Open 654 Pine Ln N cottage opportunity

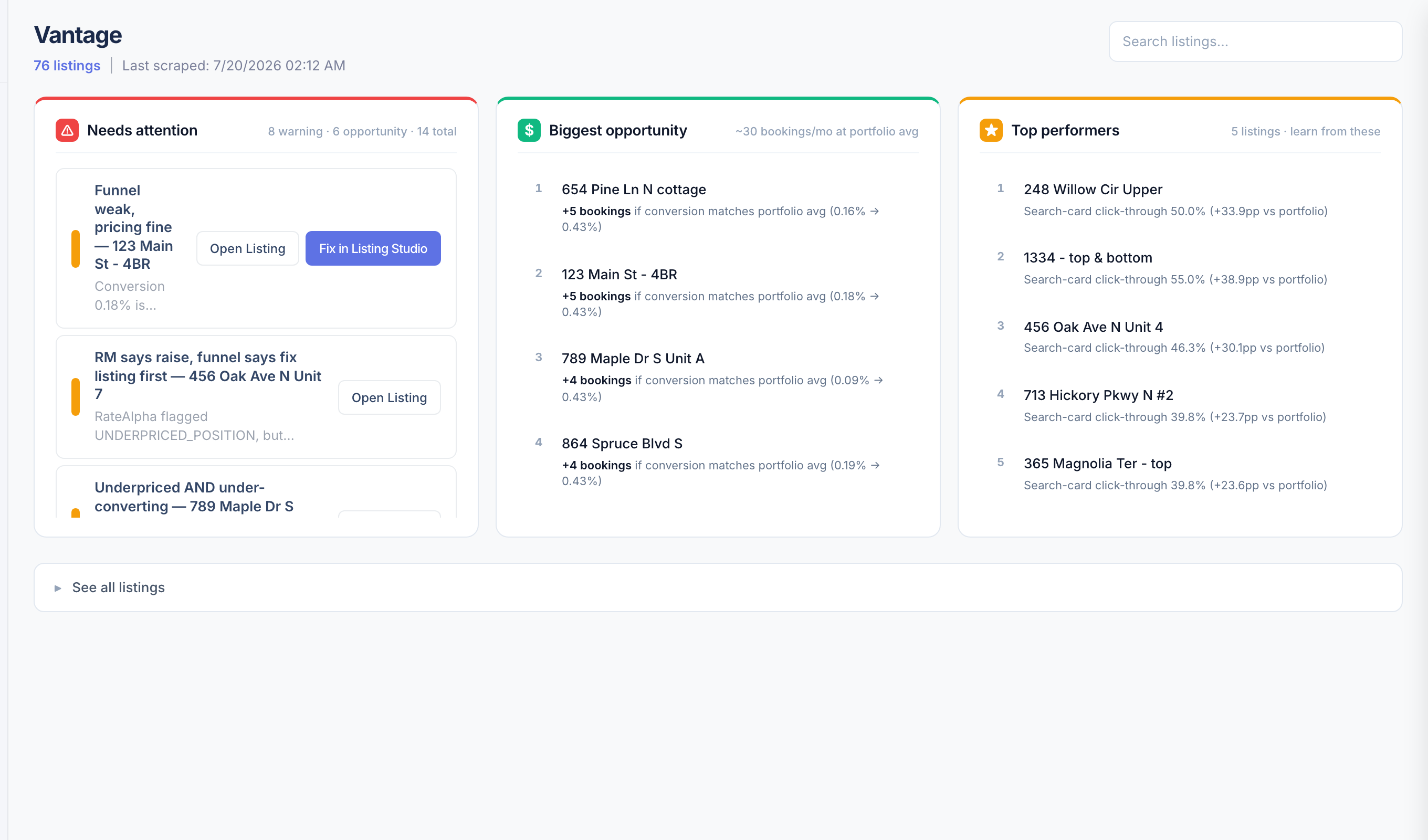tap(718, 207)
